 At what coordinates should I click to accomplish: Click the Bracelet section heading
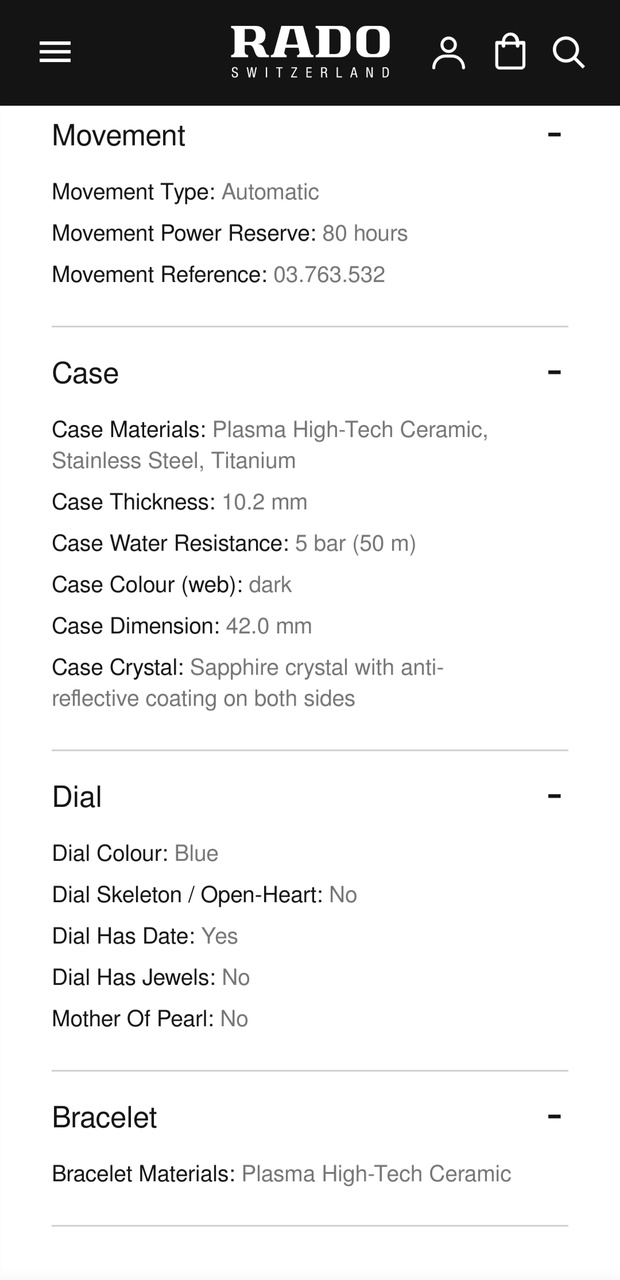[104, 1117]
